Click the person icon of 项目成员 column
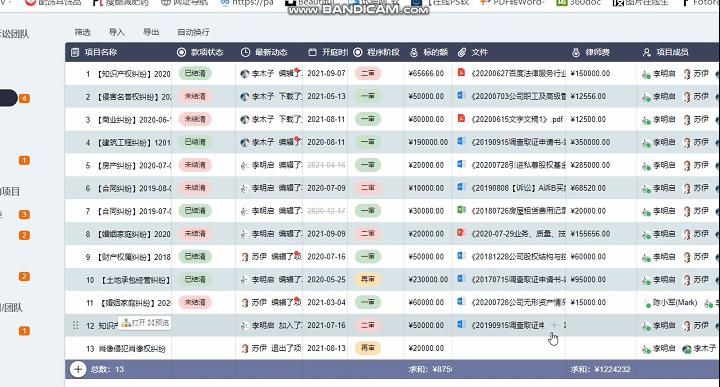720x387 pixels. coord(647,52)
